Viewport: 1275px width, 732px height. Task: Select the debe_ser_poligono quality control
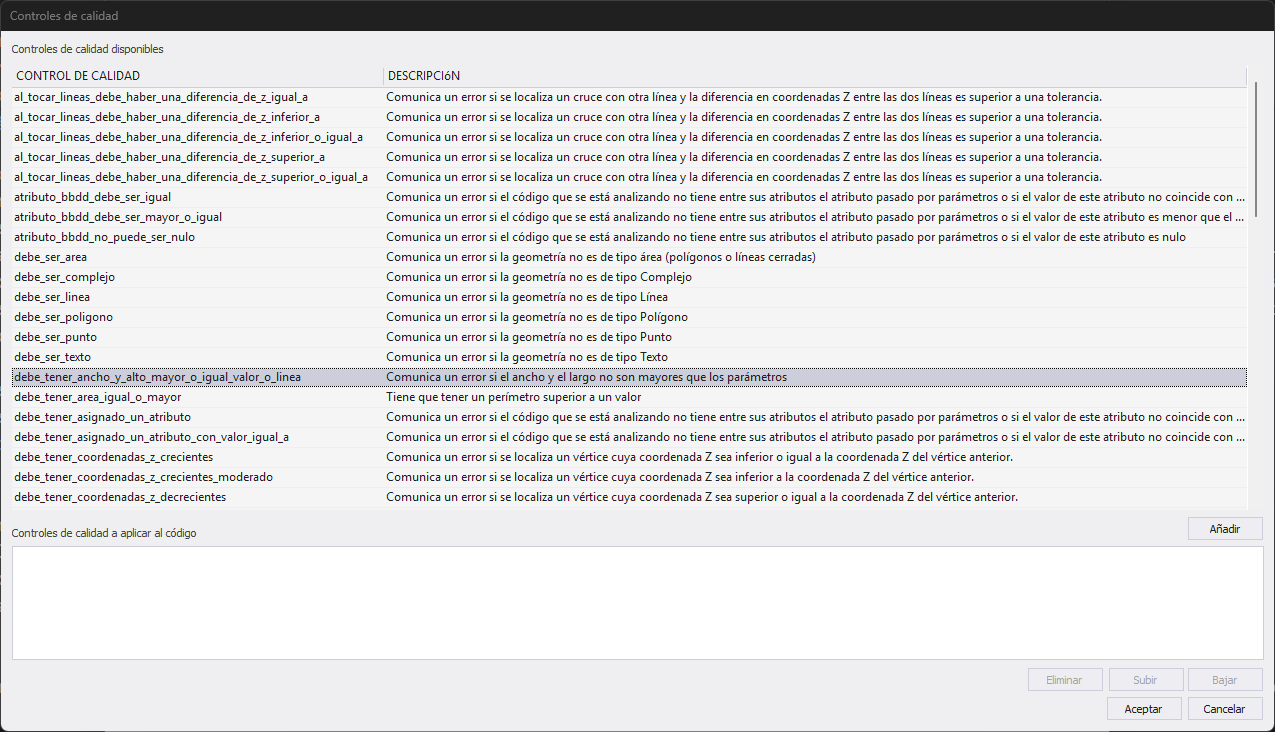tap(629, 317)
